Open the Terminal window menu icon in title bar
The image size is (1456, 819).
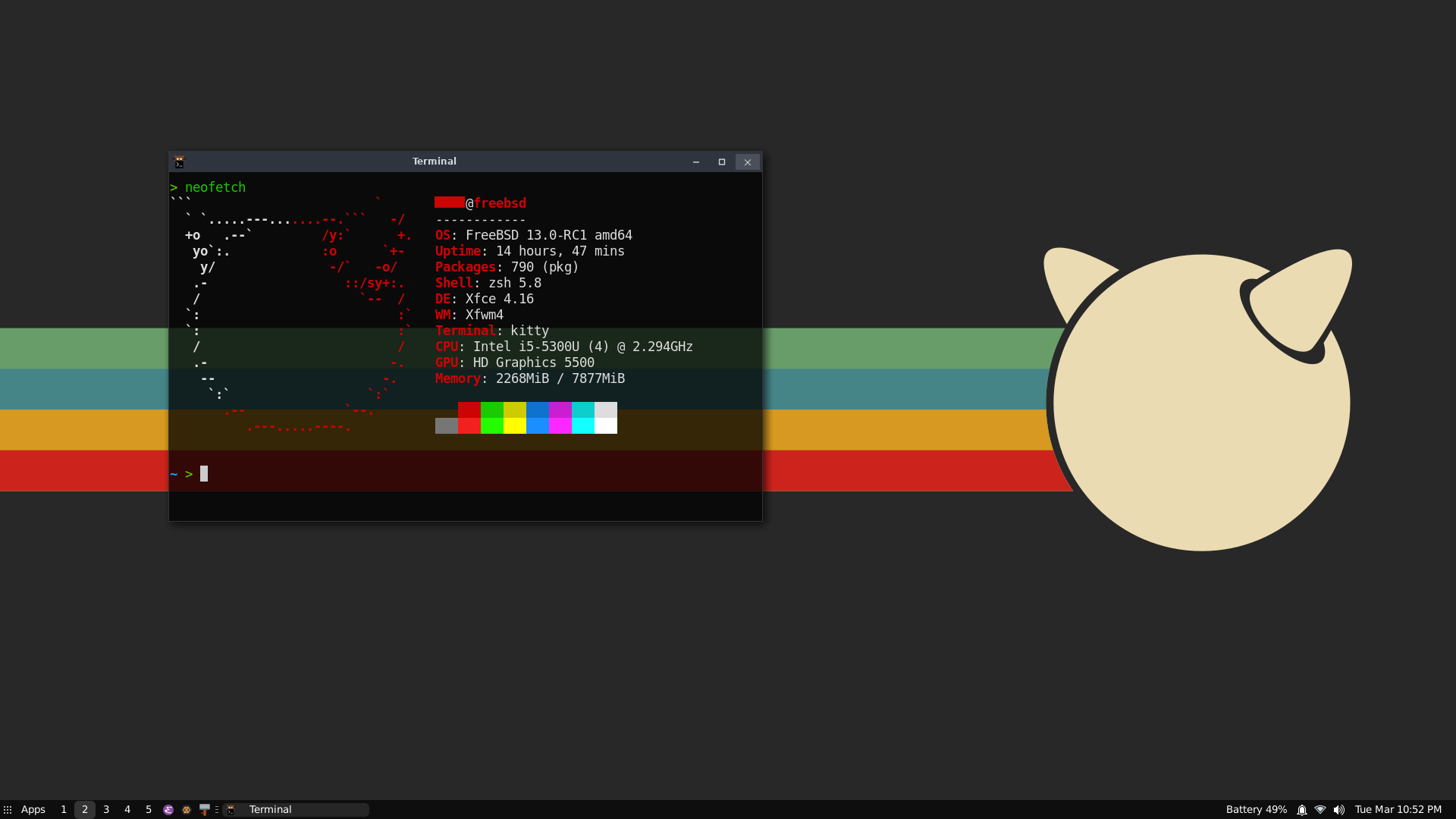pyautogui.click(x=179, y=162)
